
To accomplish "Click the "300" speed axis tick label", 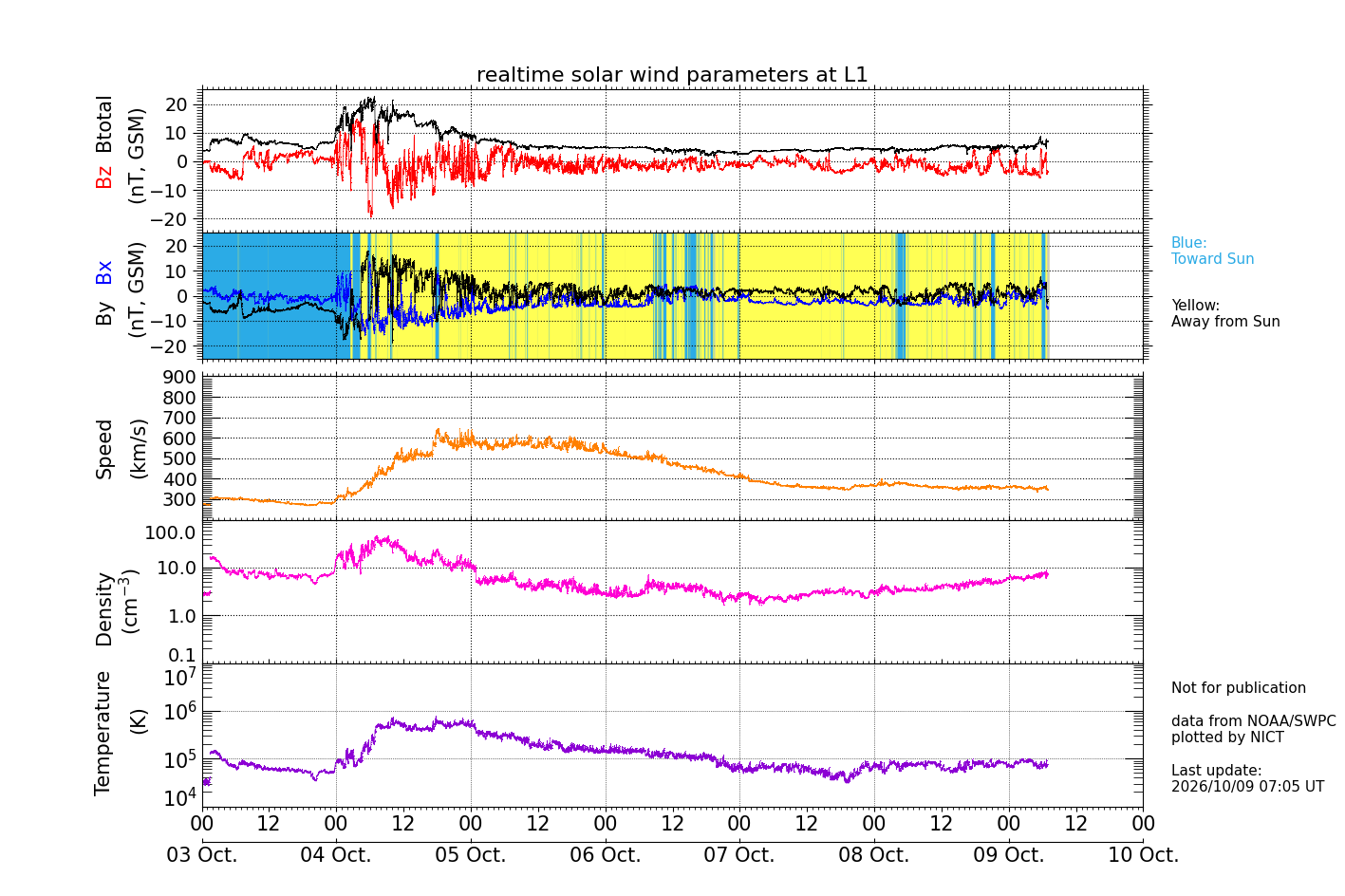I will pyautogui.click(x=180, y=500).
